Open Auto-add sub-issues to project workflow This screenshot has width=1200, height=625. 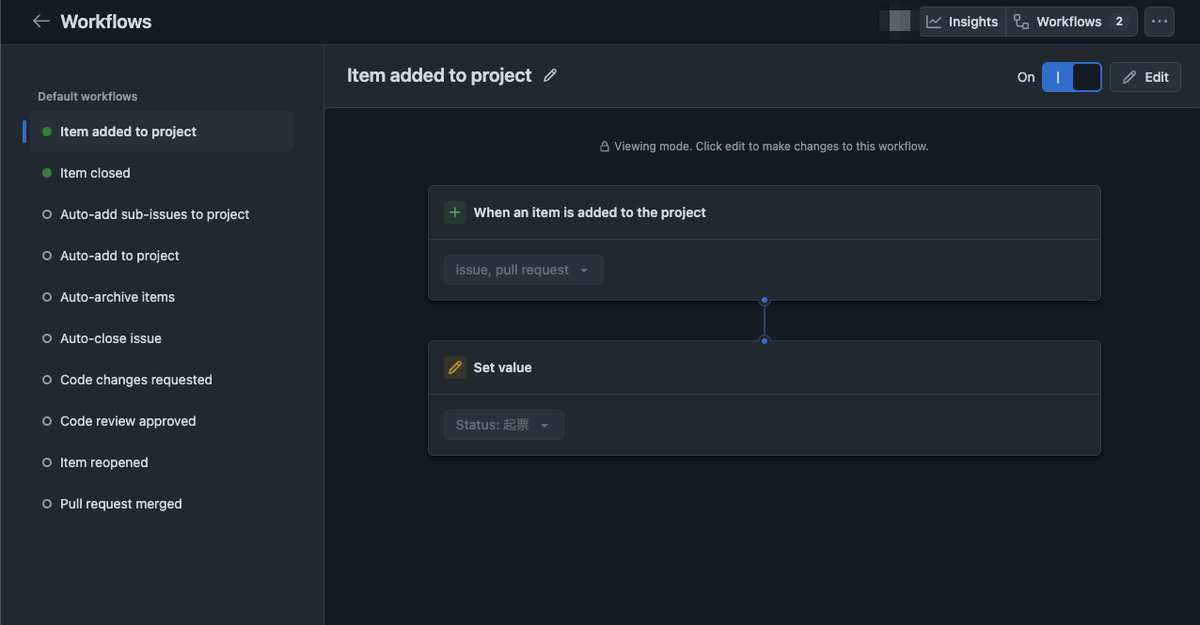[154, 214]
